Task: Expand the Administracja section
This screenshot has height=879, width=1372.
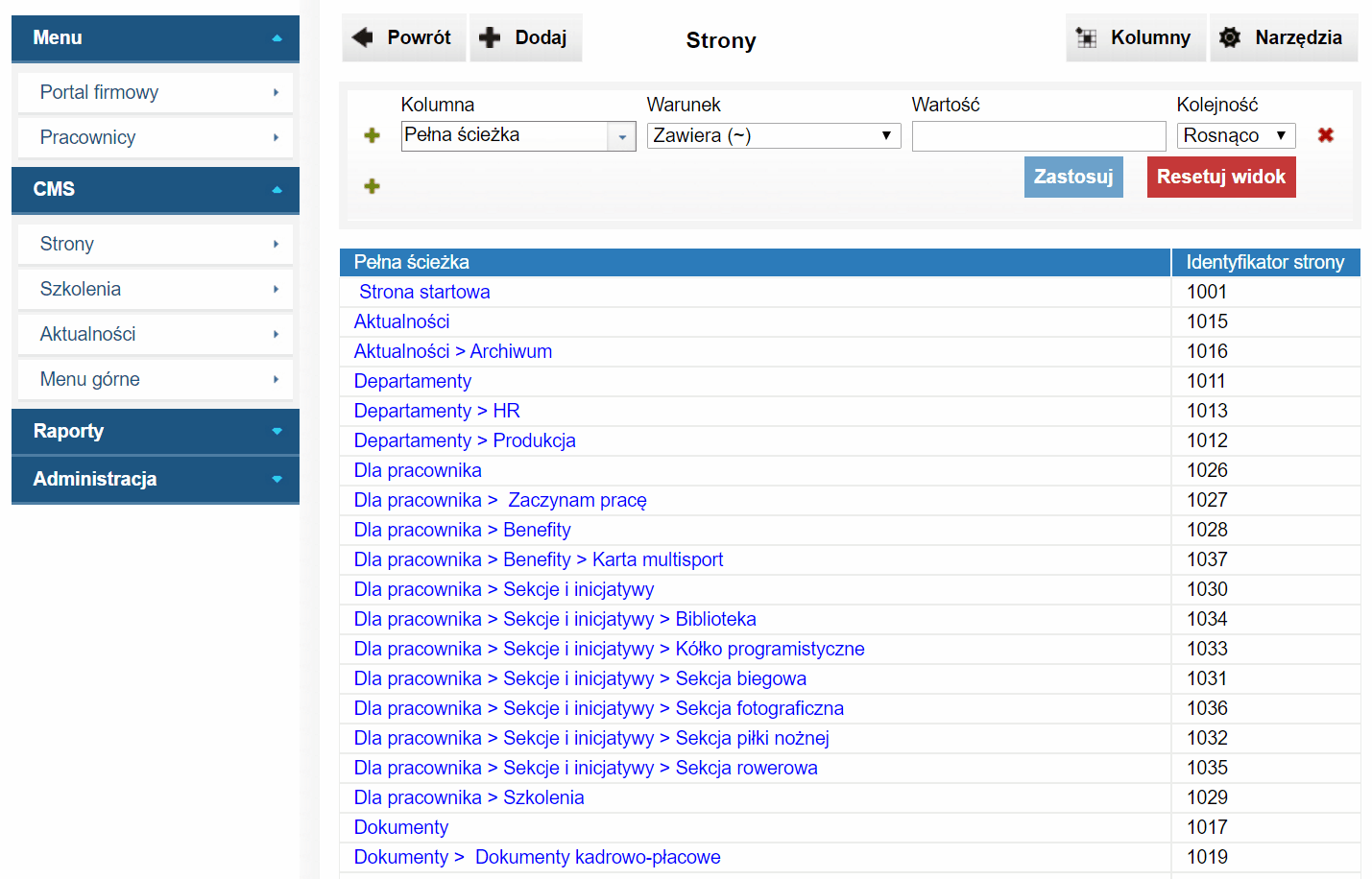Action: pyautogui.click(x=155, y=479)
